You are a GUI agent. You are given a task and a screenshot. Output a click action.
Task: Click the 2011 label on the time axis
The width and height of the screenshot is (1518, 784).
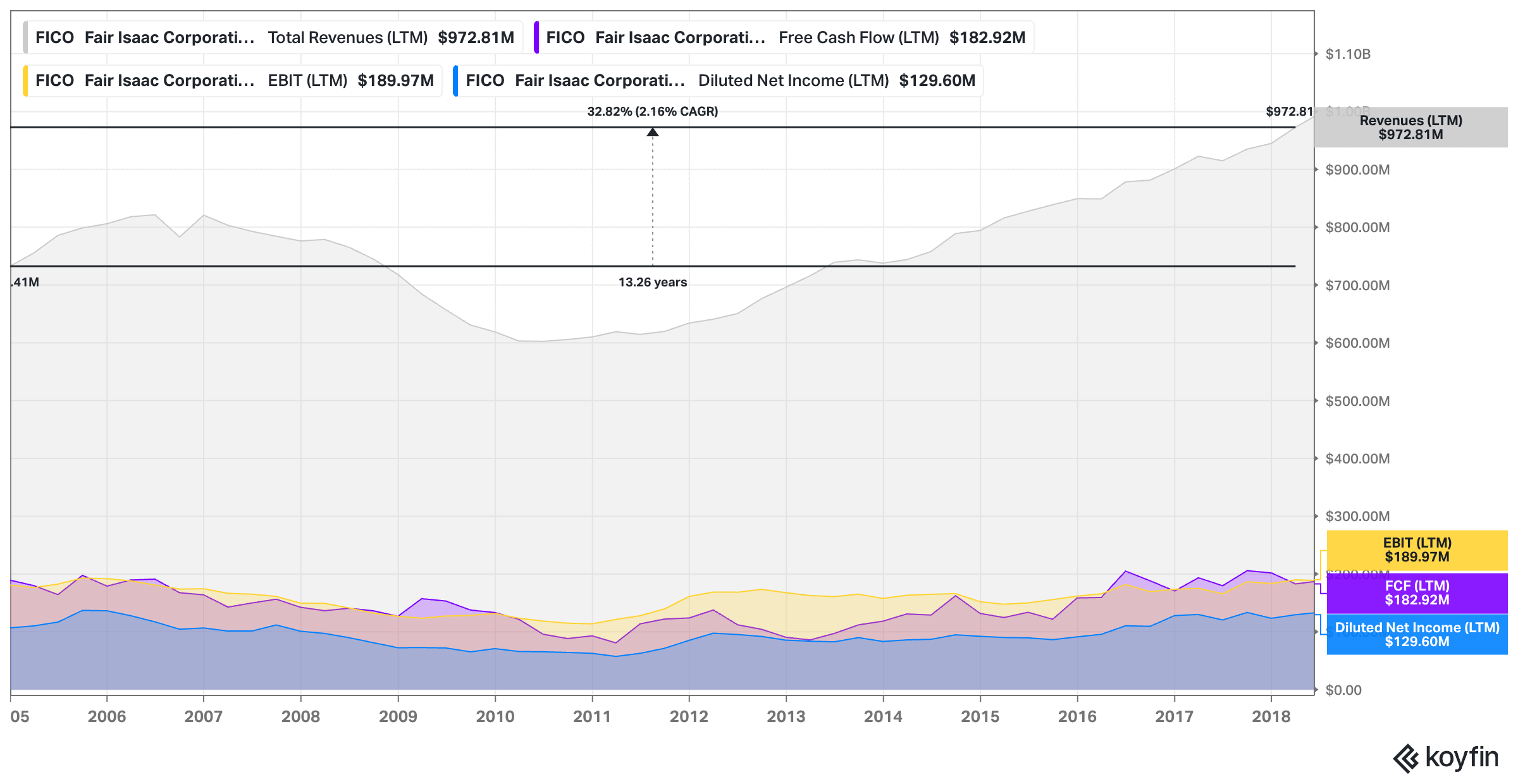coord(592,716)
